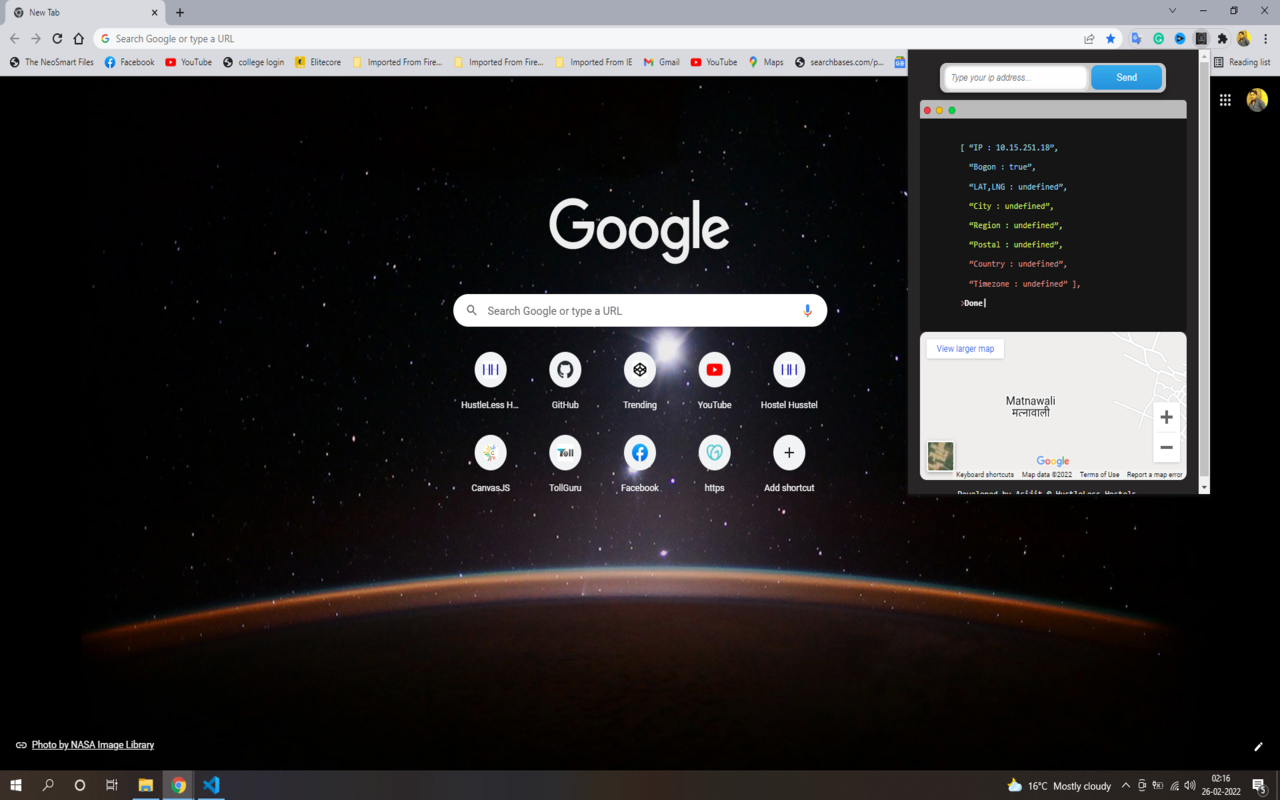
Task: Click the IP address input field
Action: pyautogui.click(x=1015, y=78)
